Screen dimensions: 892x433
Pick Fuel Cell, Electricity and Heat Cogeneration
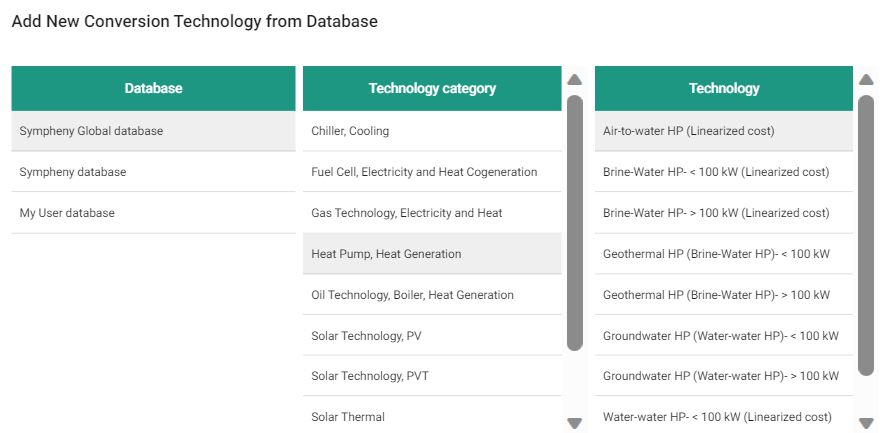[431, 172]
